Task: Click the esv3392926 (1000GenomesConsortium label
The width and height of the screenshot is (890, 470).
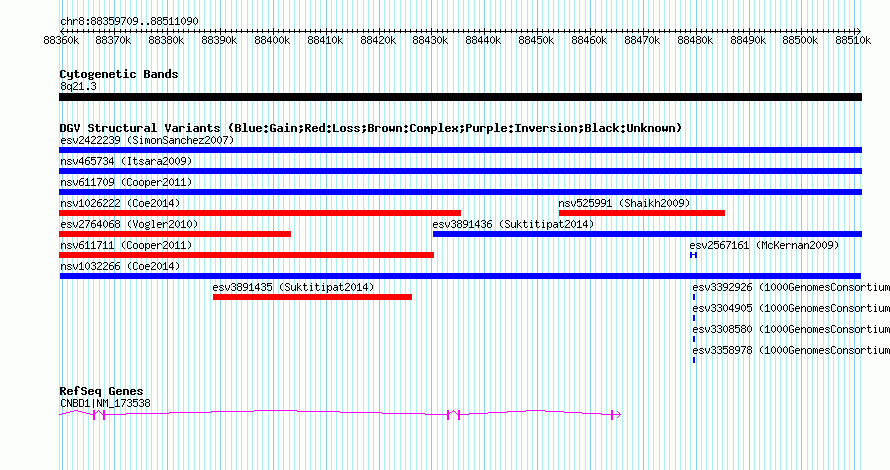Action: click(x=791, y=287)
